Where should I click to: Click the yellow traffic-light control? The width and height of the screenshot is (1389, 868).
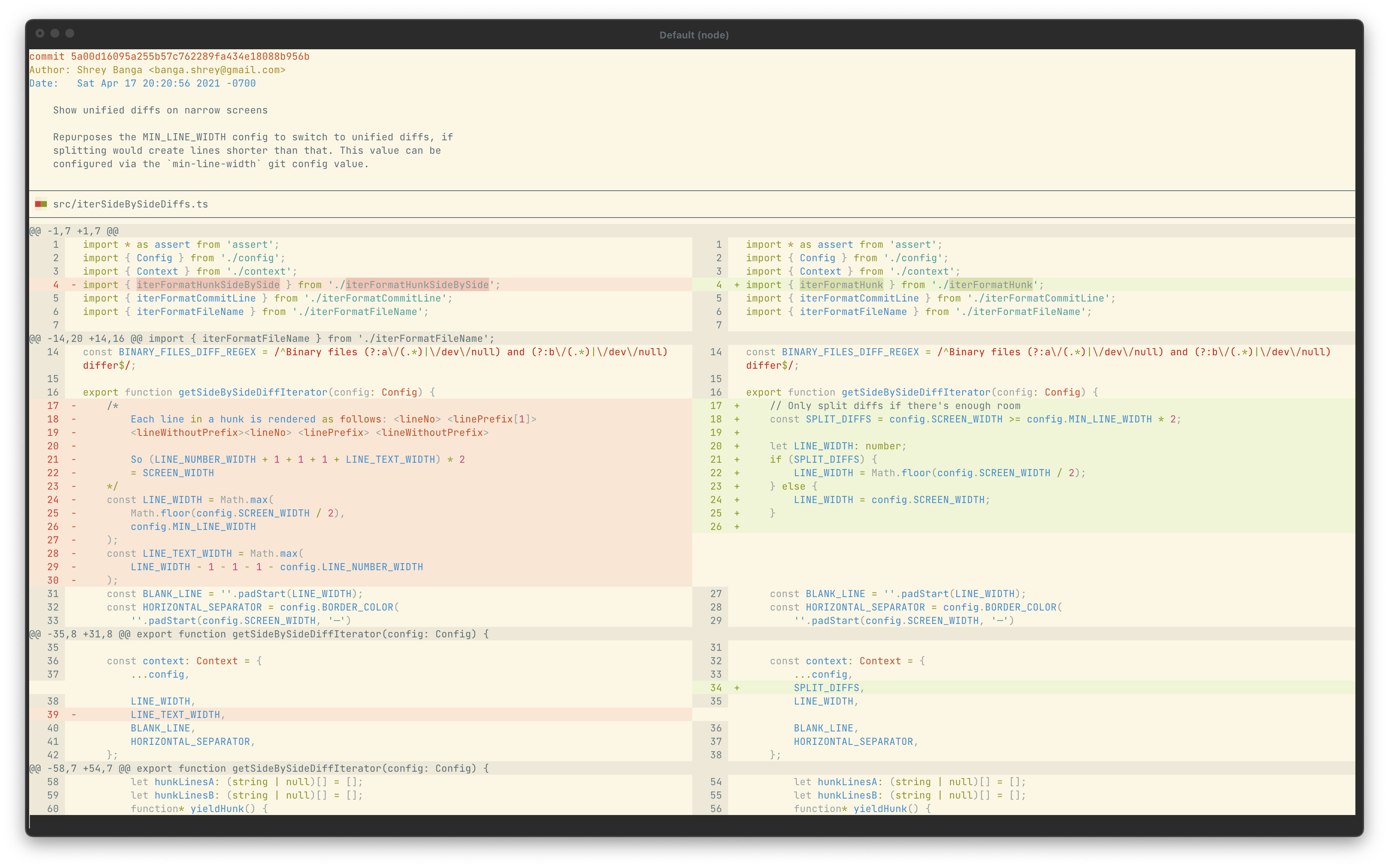55,33
